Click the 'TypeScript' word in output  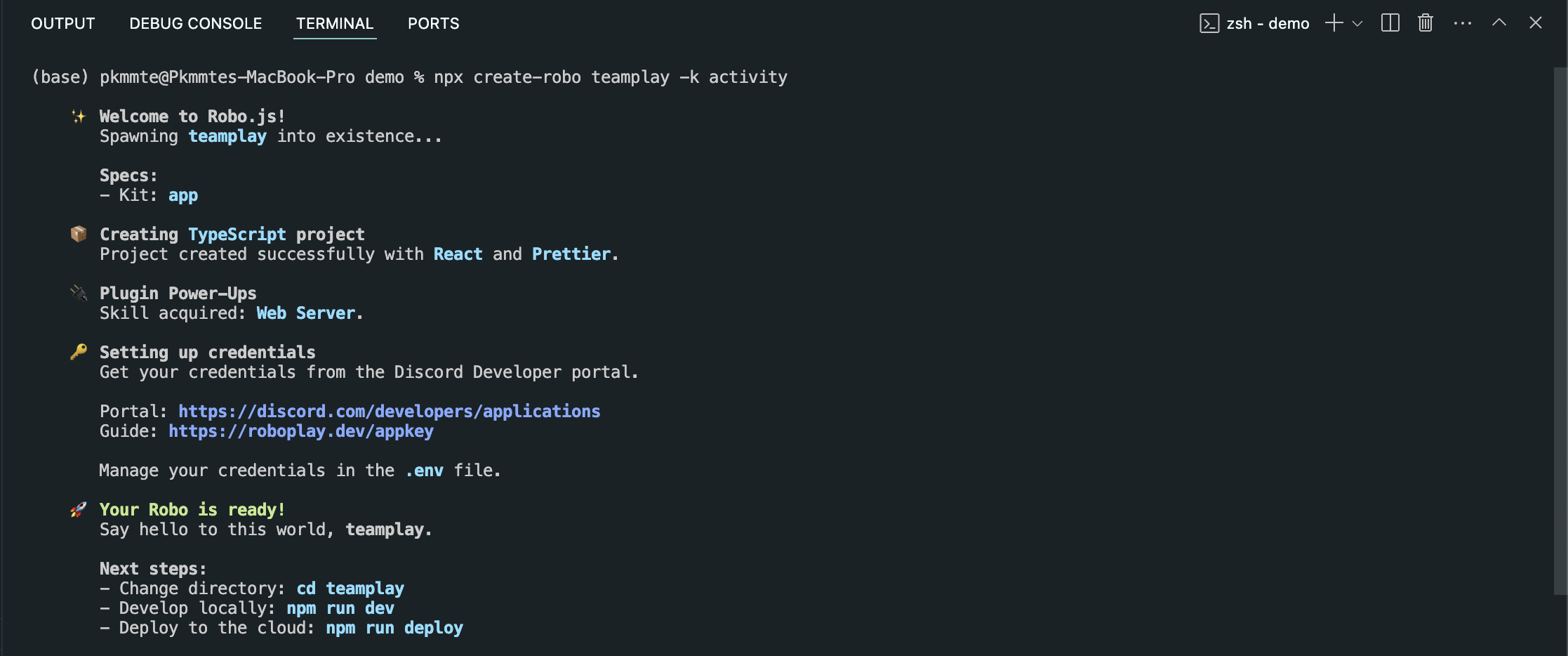click(x=237, y=234)
